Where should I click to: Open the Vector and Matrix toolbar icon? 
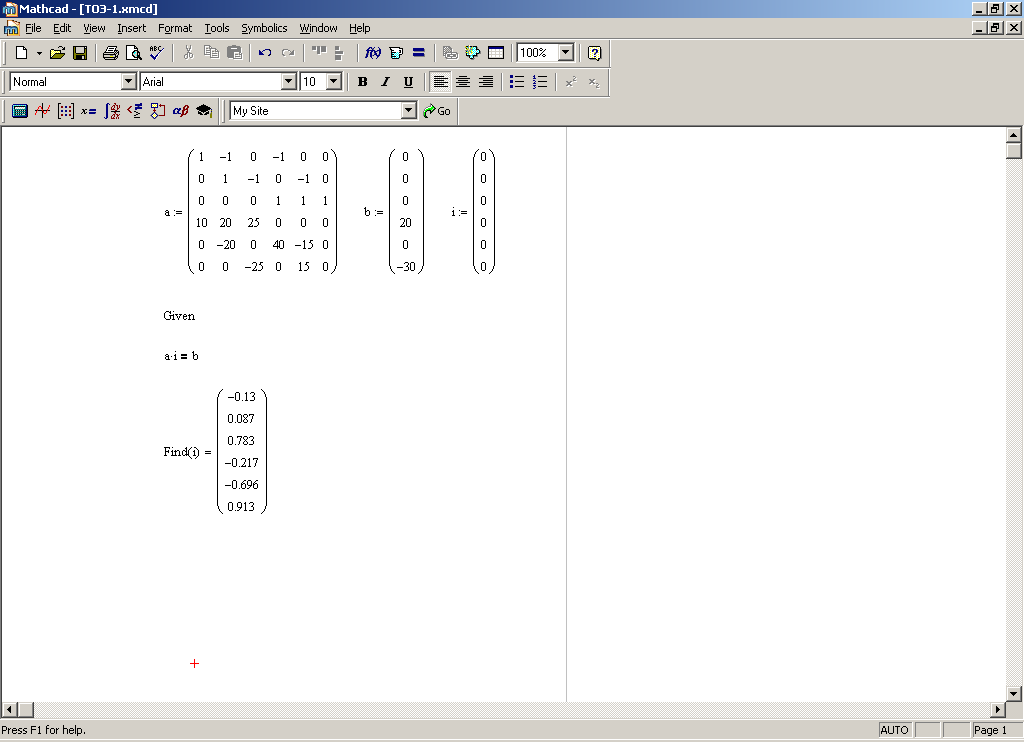65,111
